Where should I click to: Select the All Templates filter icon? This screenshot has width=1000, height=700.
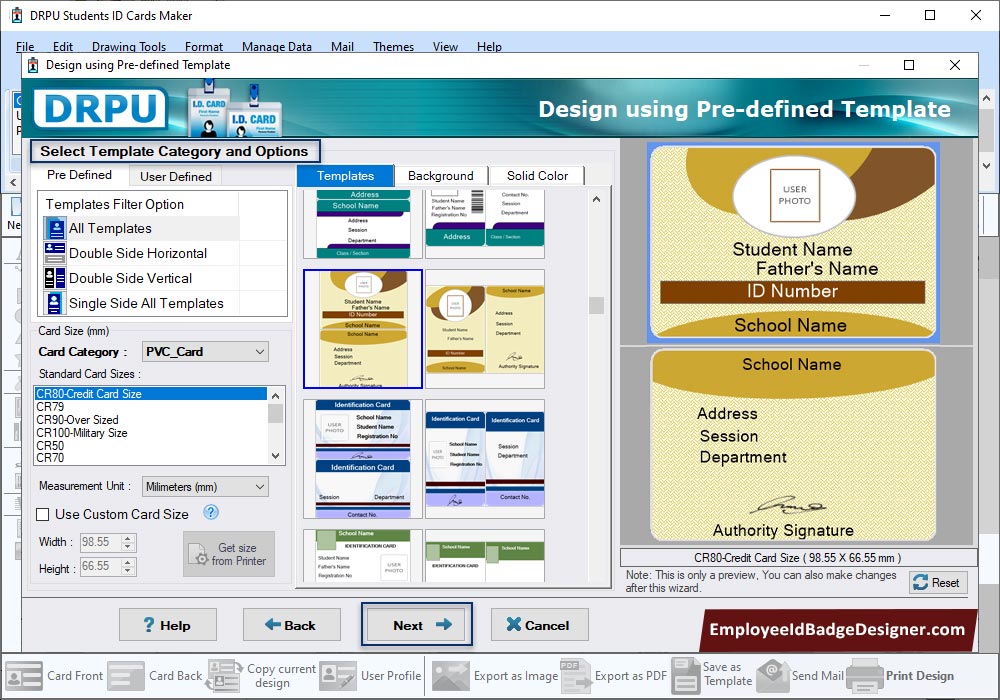coord(55,228)
